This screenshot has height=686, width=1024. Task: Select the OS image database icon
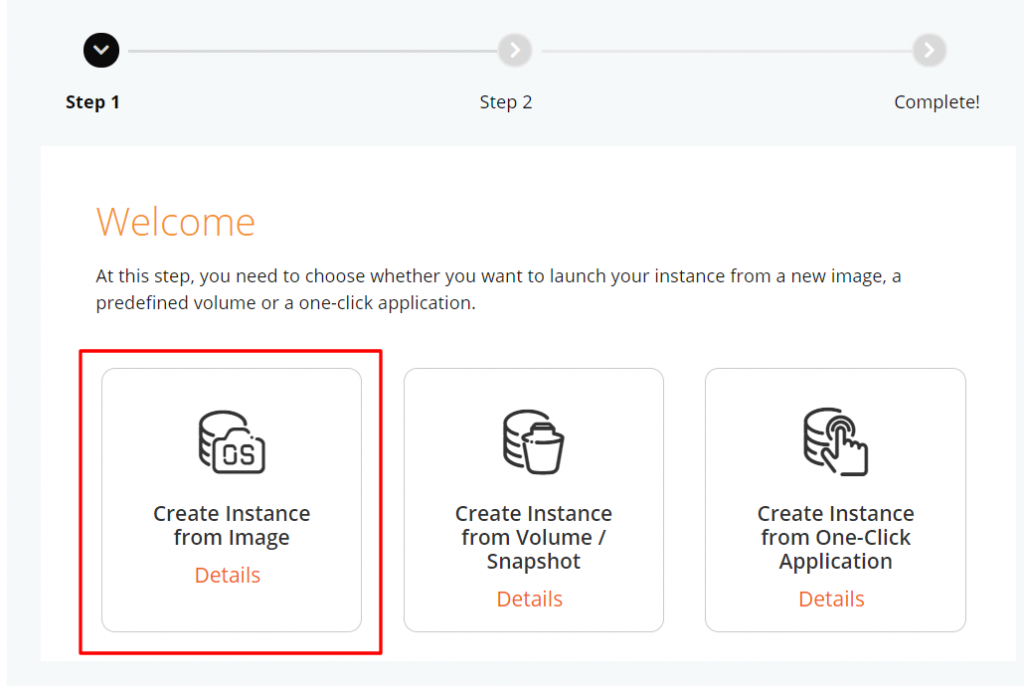click(x=232, y=442)
